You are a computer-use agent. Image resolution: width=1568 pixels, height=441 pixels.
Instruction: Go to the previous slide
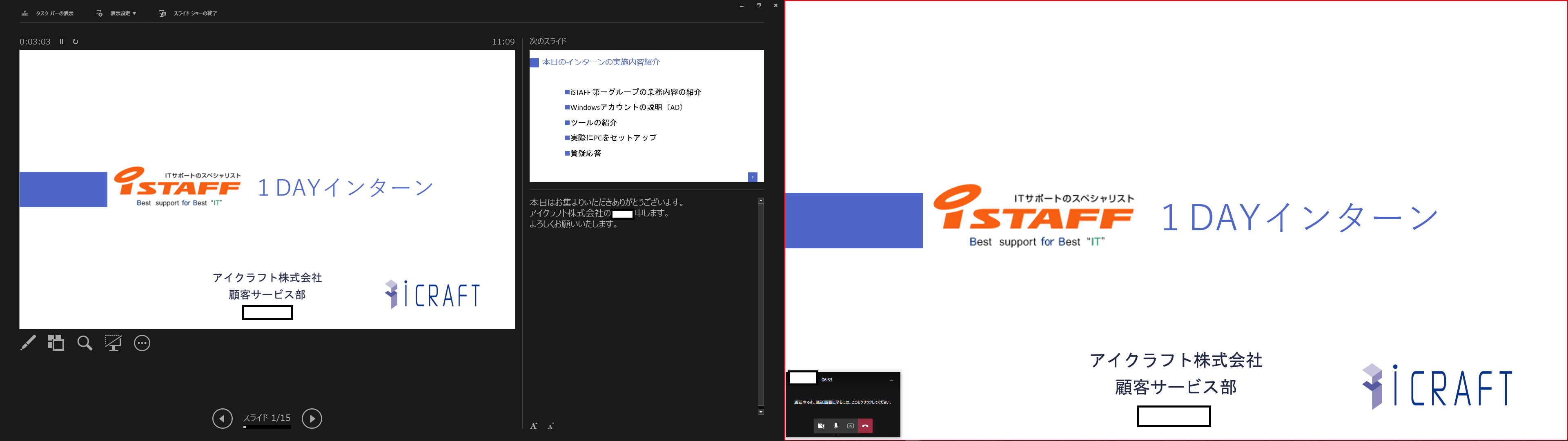[222, 419]
